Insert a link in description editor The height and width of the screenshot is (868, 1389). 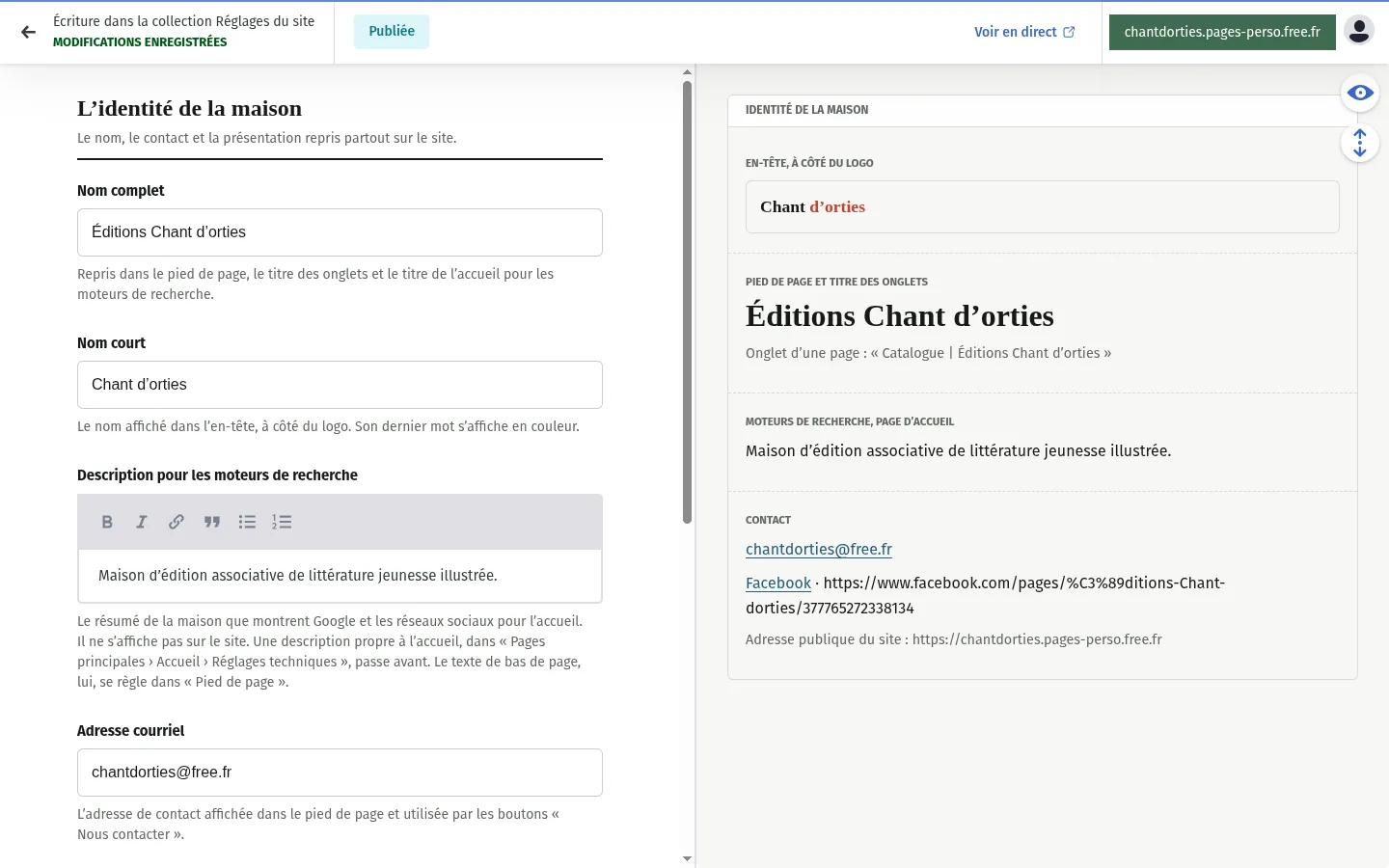click(177, 522)
